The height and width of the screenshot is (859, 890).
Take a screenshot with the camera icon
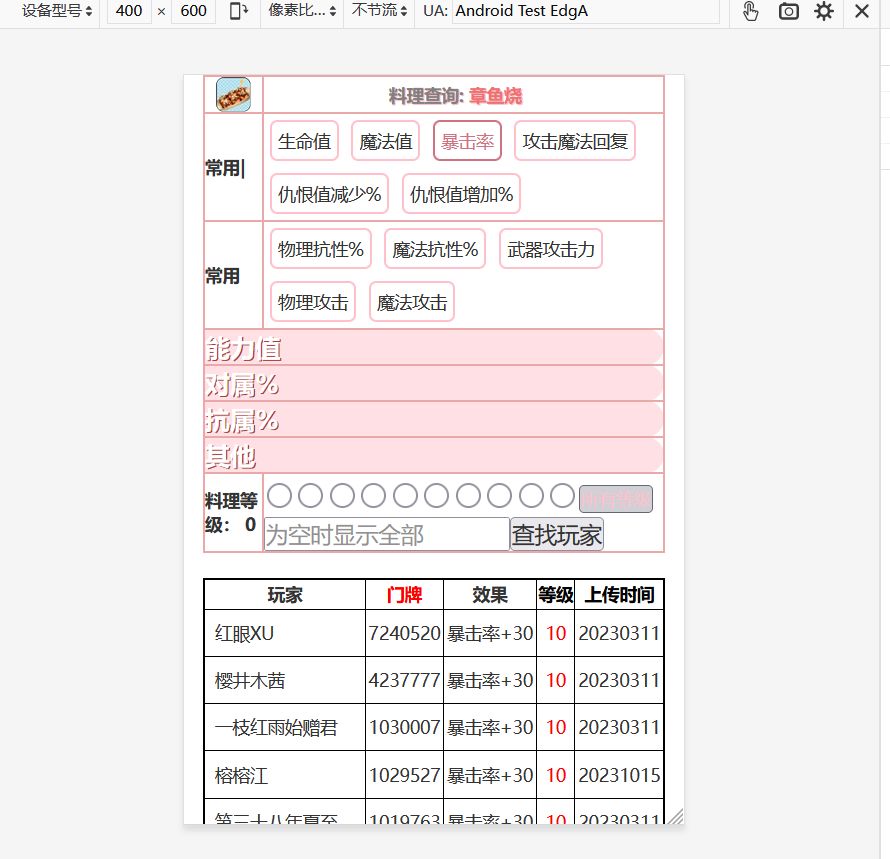[x=788, y=11]
